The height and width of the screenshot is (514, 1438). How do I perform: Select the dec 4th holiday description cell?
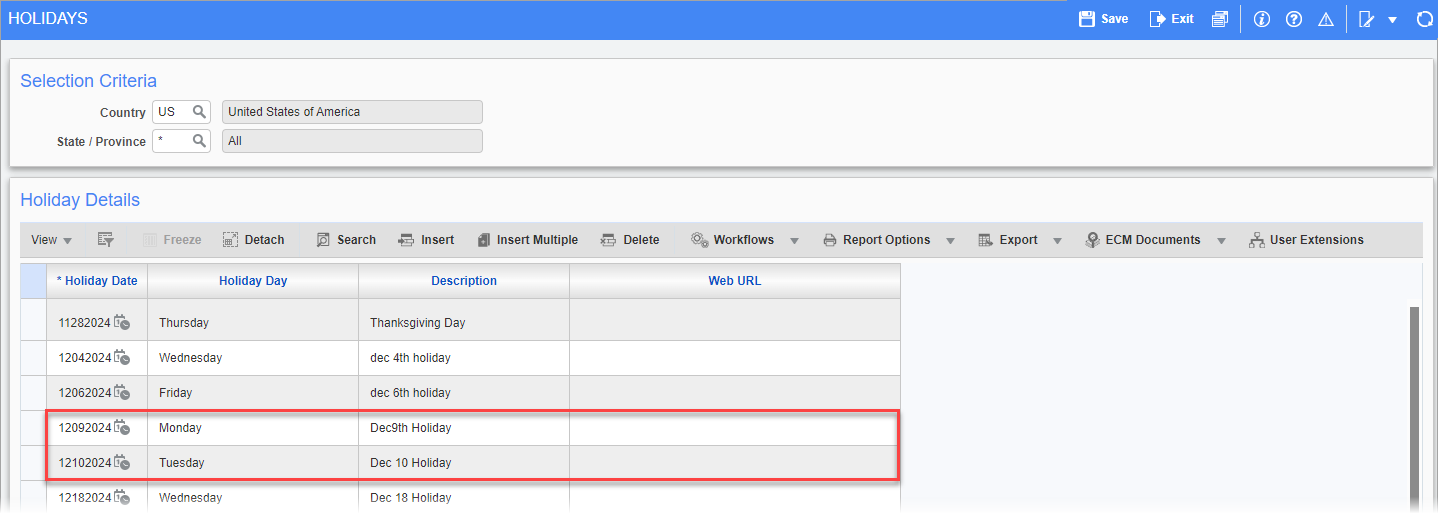[464, 358]
